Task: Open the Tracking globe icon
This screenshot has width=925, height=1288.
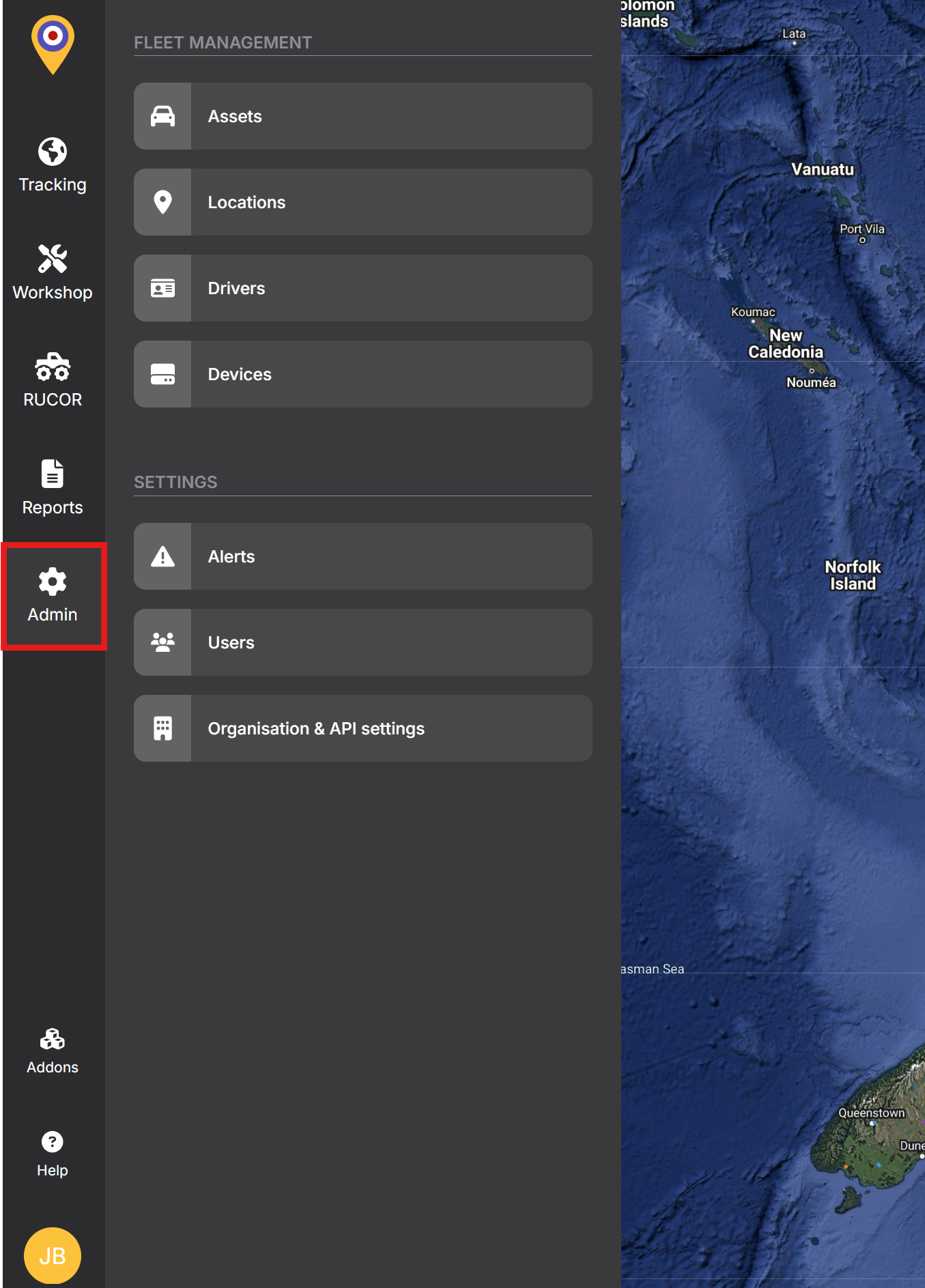Action: (x=53, y=152)
